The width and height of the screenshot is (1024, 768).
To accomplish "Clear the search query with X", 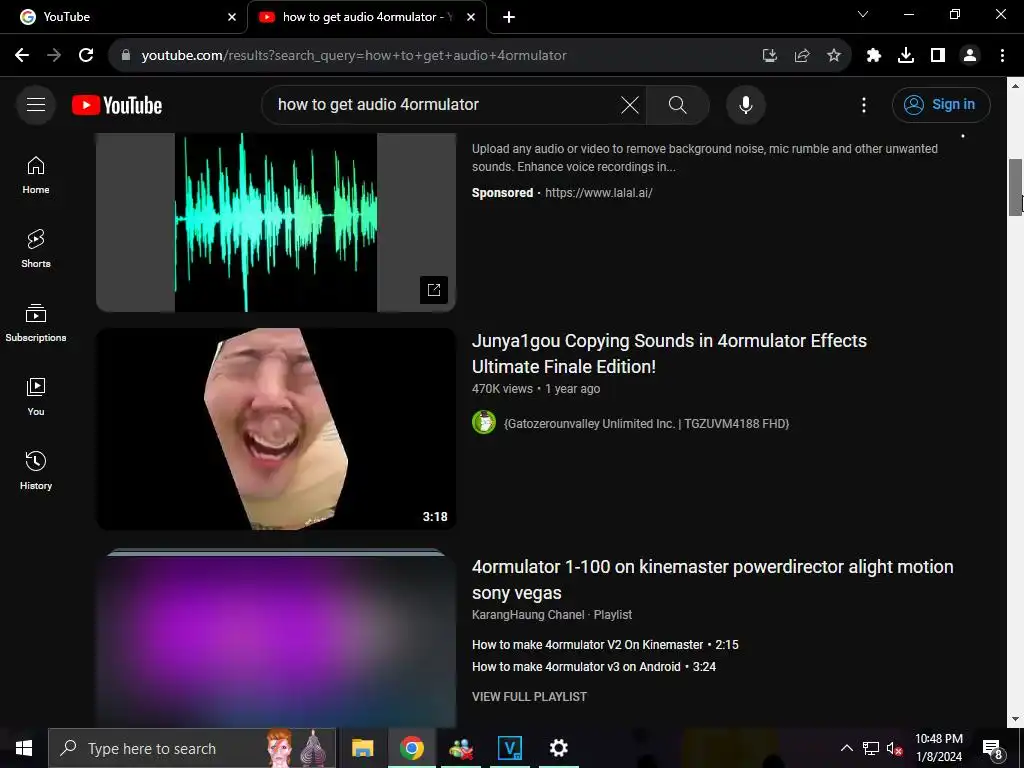I will tap(630, 104).
